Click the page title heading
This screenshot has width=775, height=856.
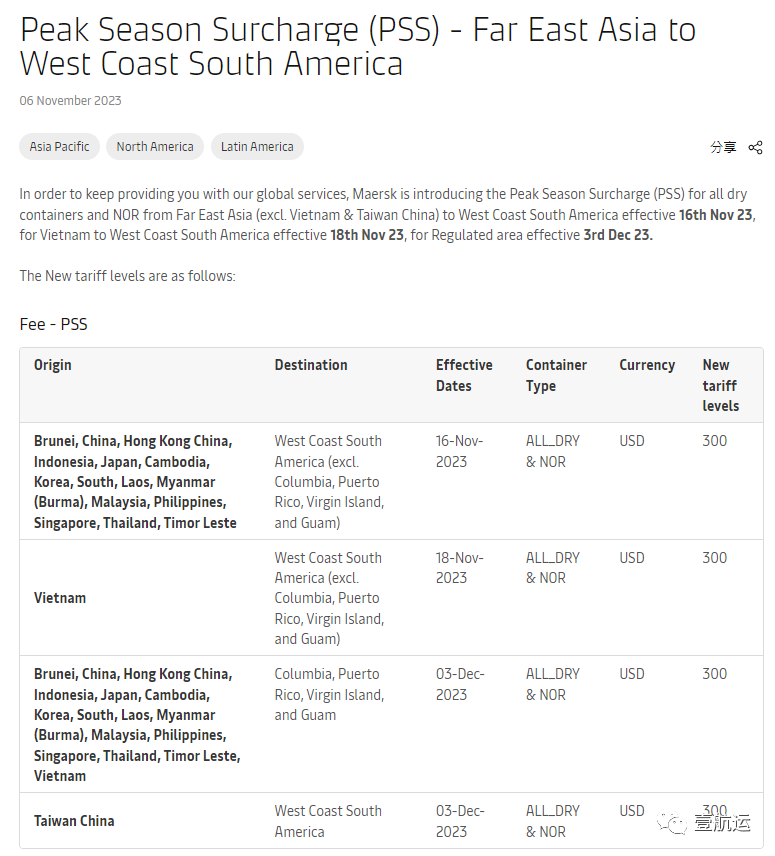358,46
